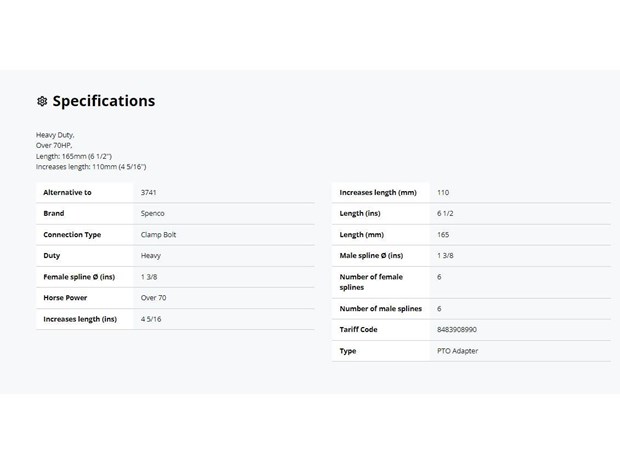Click the Heavy Duty description line

[55, 135]
